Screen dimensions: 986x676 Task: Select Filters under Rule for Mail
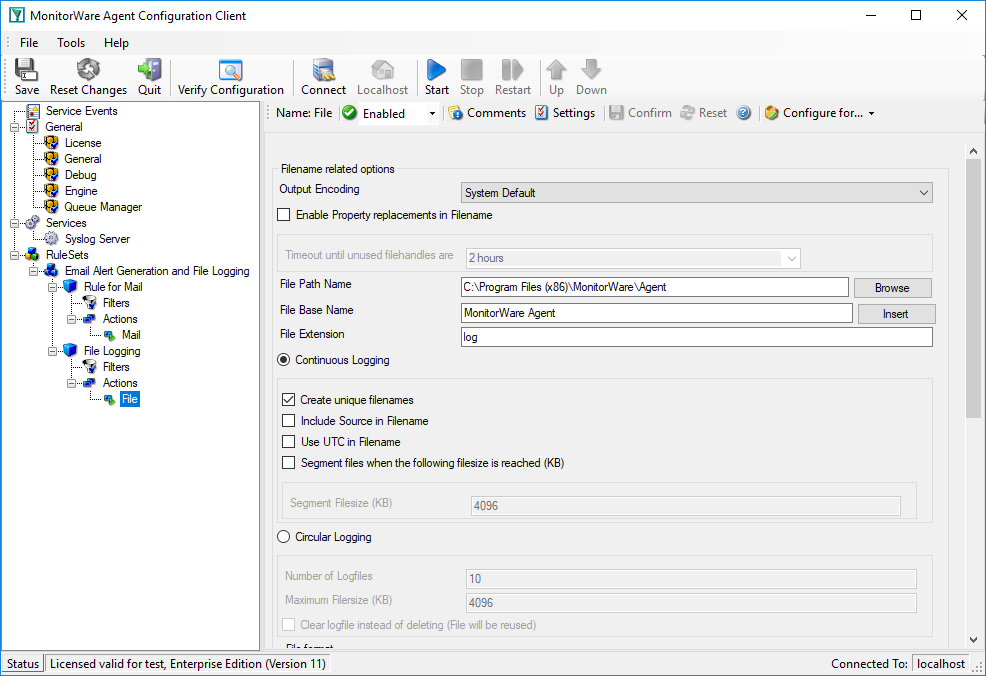116,303
